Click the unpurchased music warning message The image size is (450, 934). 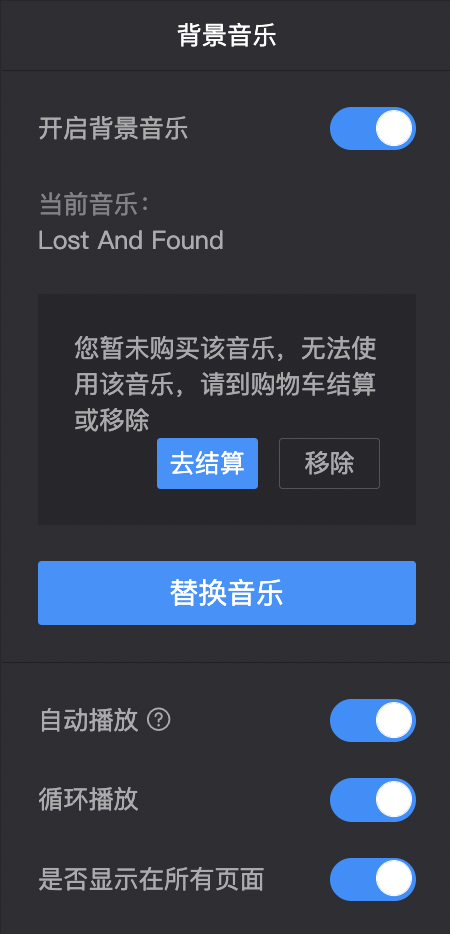coord(225,384)
